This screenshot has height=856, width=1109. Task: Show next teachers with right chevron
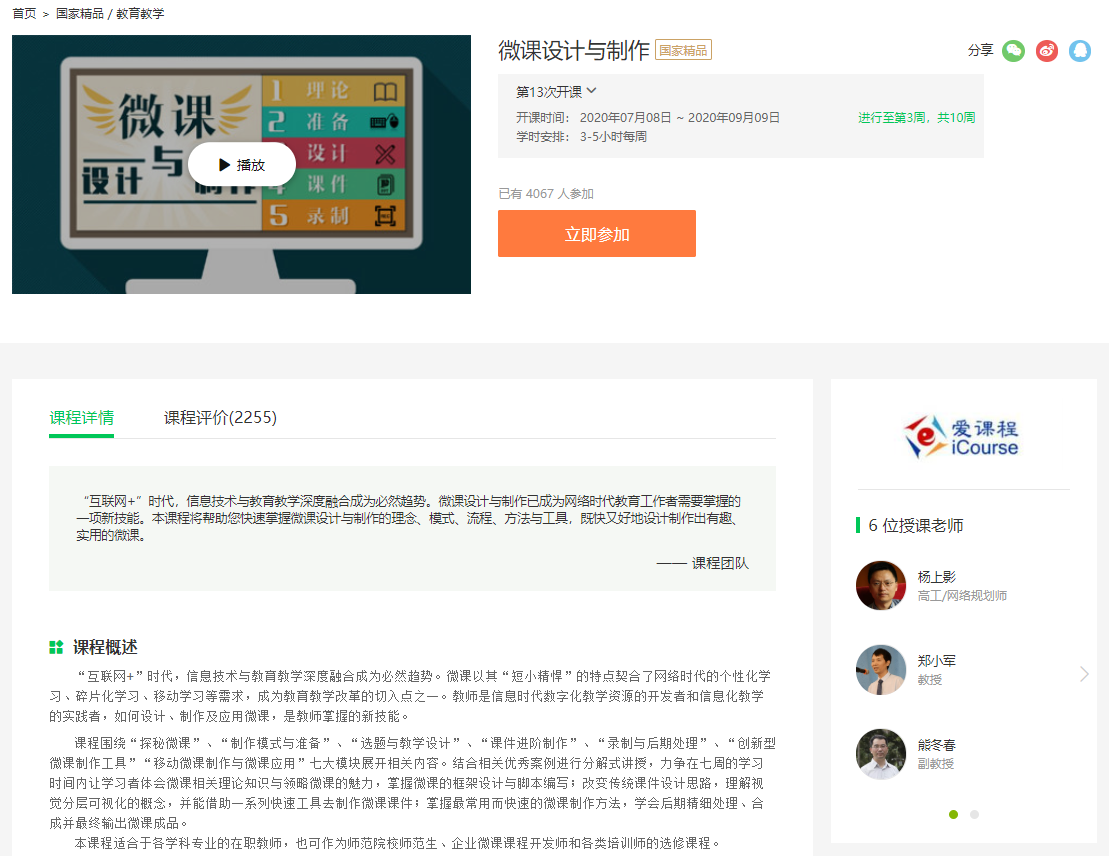[1084, 674]
